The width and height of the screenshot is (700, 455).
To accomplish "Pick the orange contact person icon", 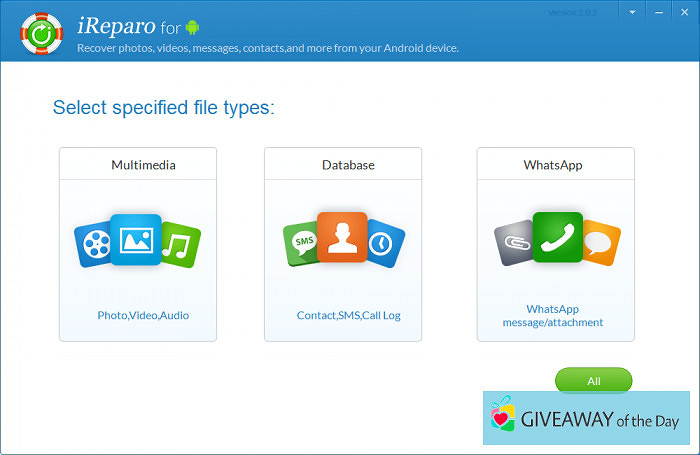I will pos(343,238).
